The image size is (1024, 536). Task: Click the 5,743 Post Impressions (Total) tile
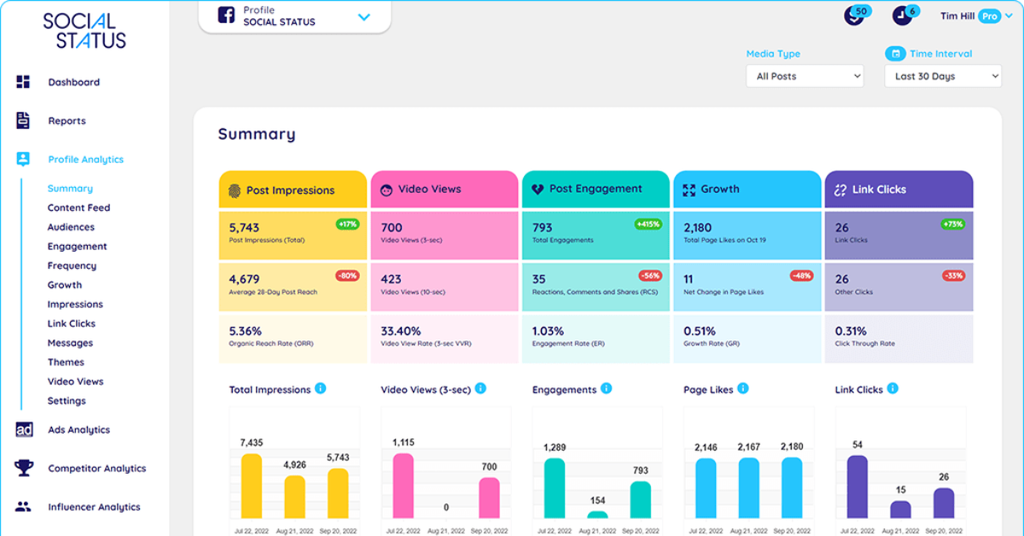pyautogui.click(x=293, y=235)
